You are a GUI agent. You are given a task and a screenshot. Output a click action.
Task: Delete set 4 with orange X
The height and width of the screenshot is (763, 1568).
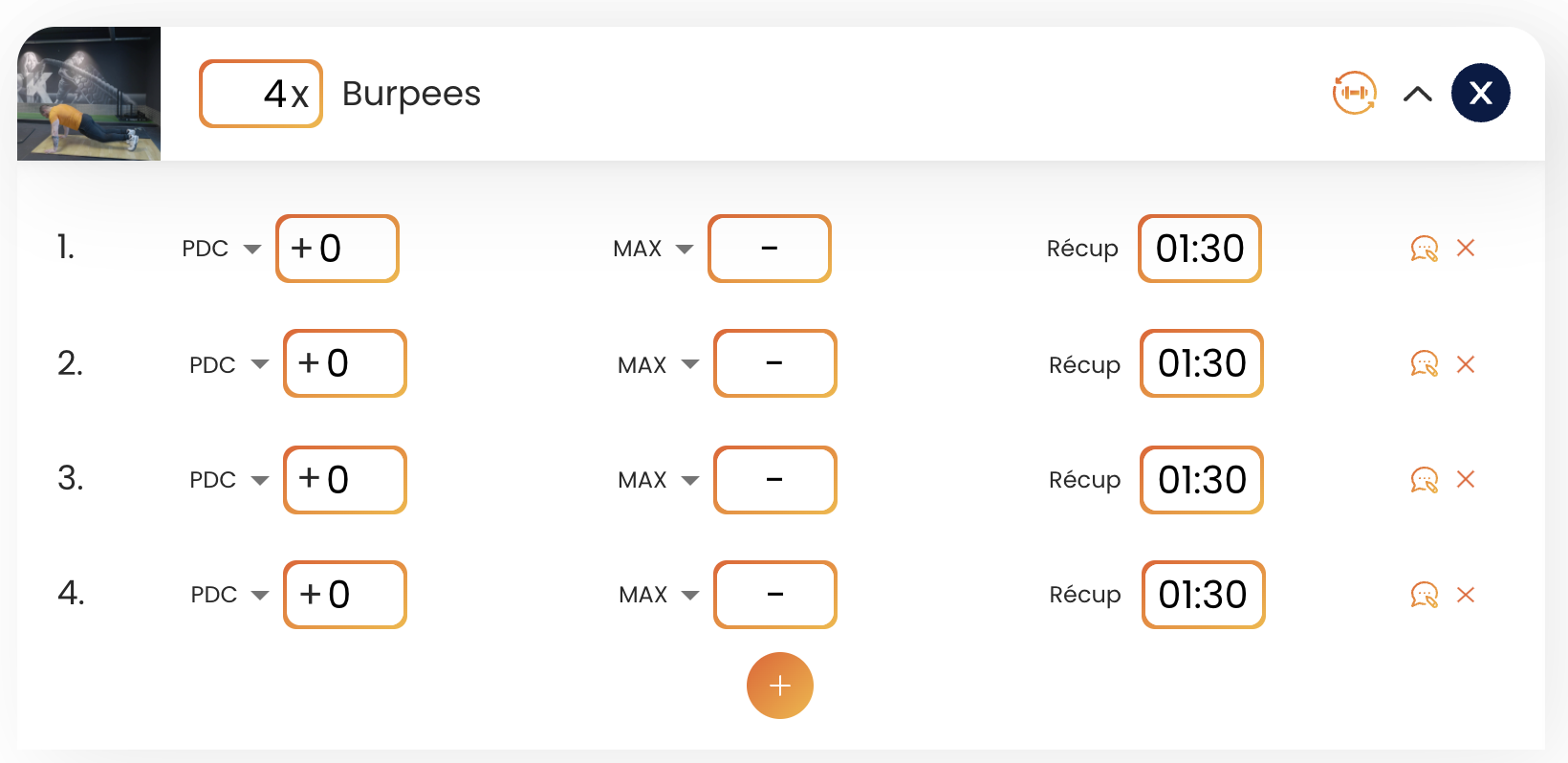click(1466, 595)
